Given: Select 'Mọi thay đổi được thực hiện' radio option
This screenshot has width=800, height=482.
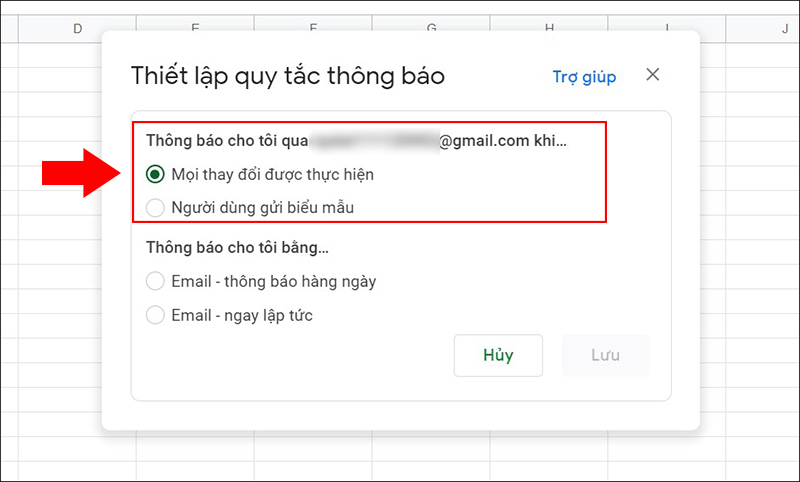Looking at the screenshot, I should click(155, 175).
